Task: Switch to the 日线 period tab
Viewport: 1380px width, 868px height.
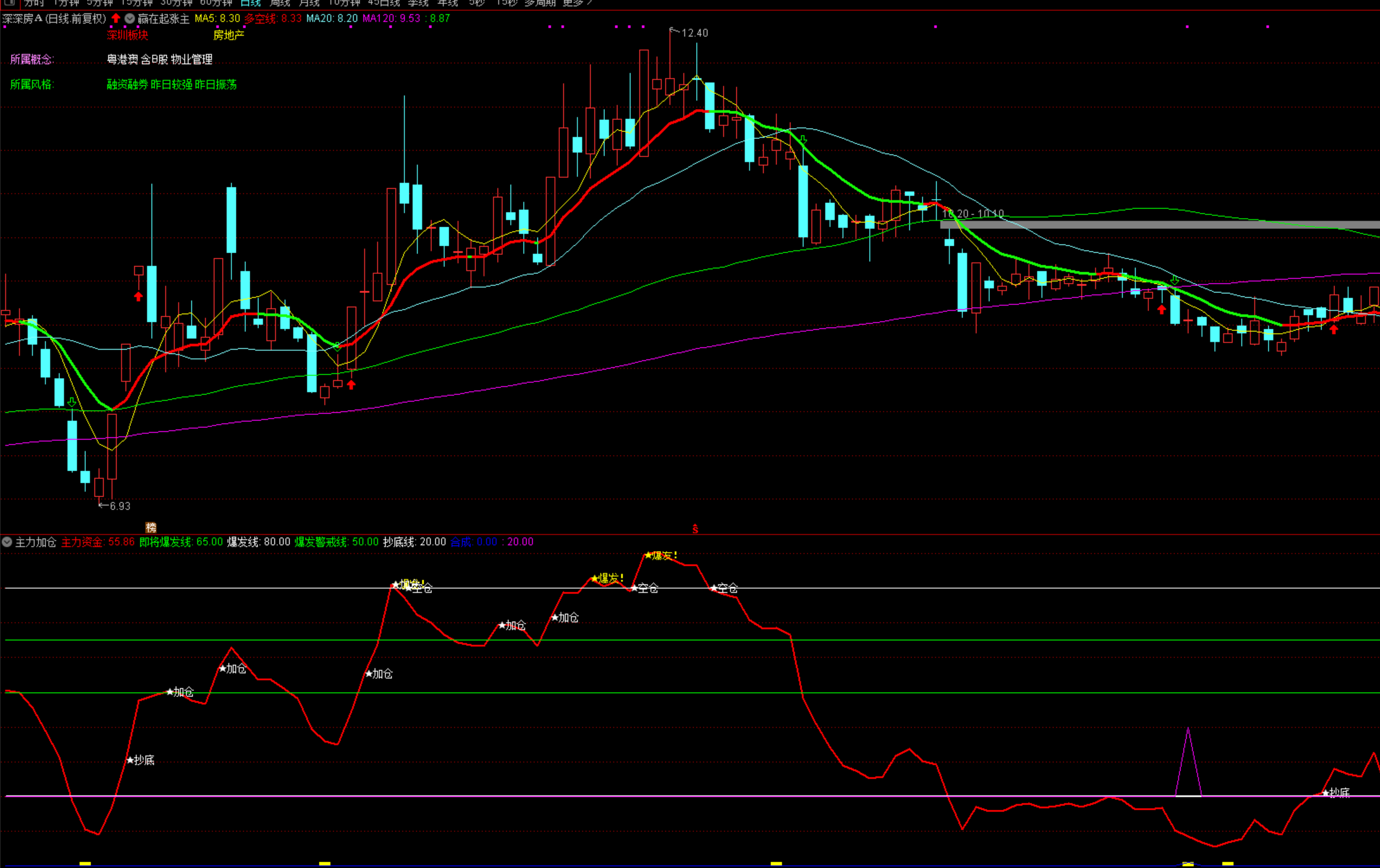Action: [250, 3]
